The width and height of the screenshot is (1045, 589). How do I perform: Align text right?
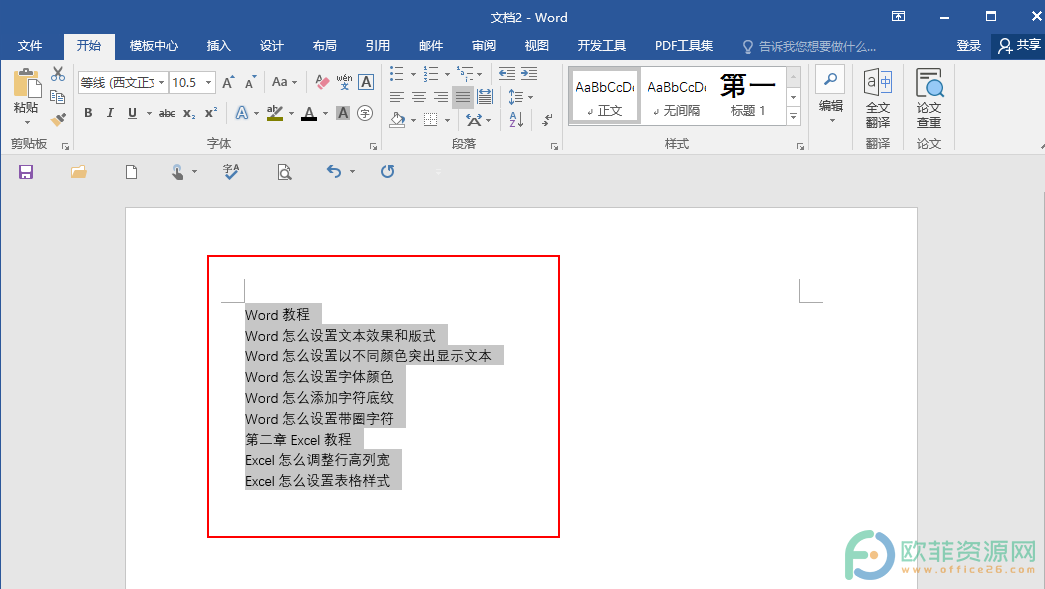(x=441, y=97)
